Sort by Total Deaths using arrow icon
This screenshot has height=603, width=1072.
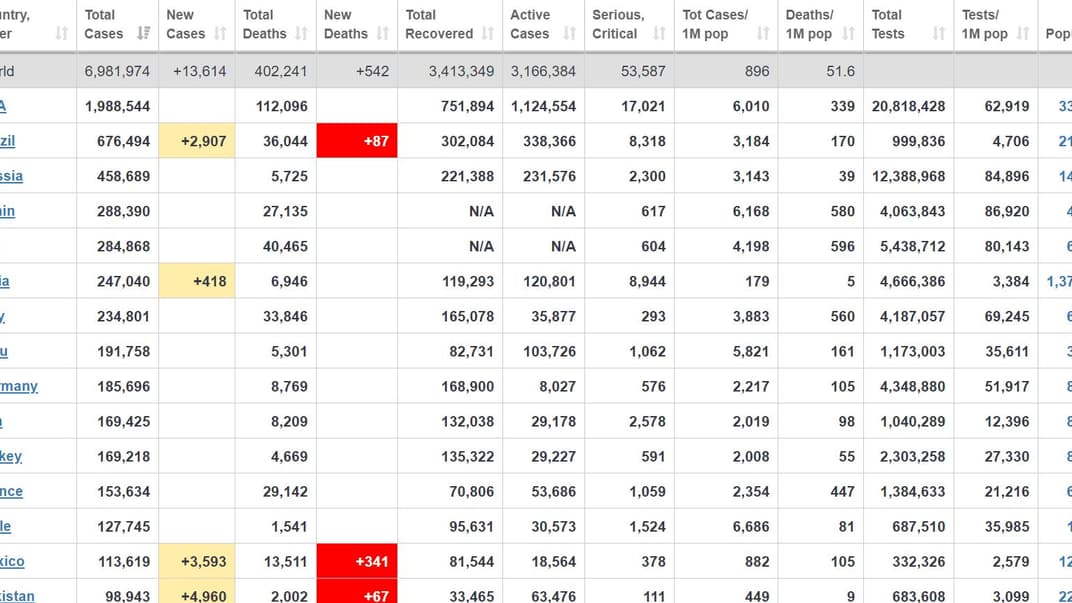(x=302, y=34)
